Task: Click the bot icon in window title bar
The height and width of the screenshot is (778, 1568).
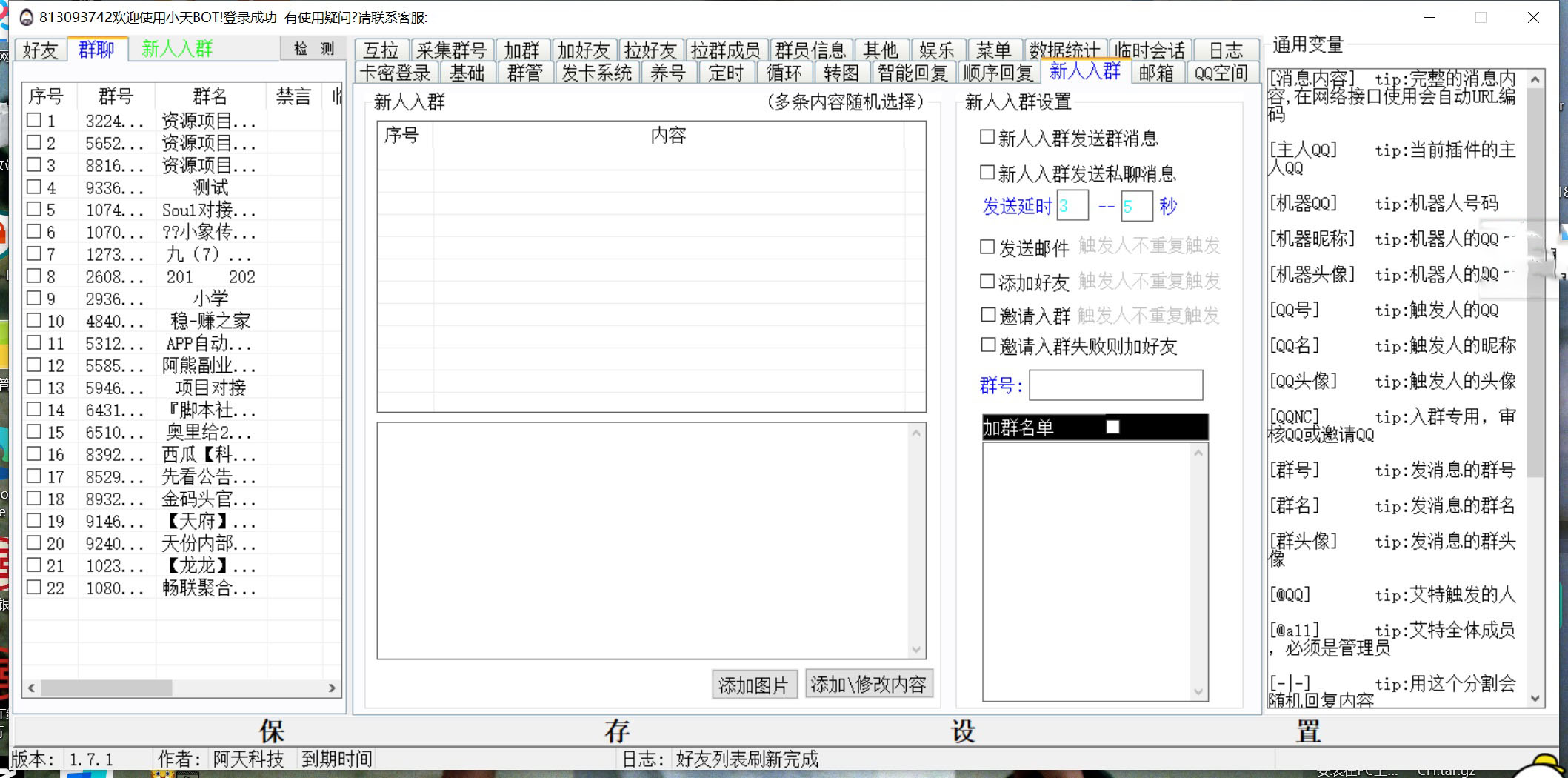Action: click(x=27, y=15)
